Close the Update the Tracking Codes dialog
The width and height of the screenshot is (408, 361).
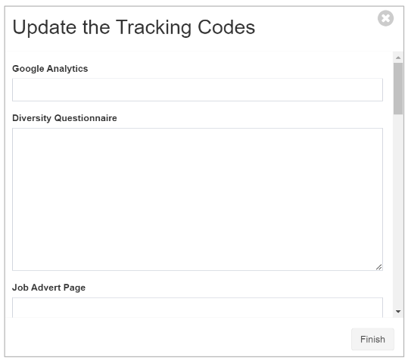click(385, 18)
